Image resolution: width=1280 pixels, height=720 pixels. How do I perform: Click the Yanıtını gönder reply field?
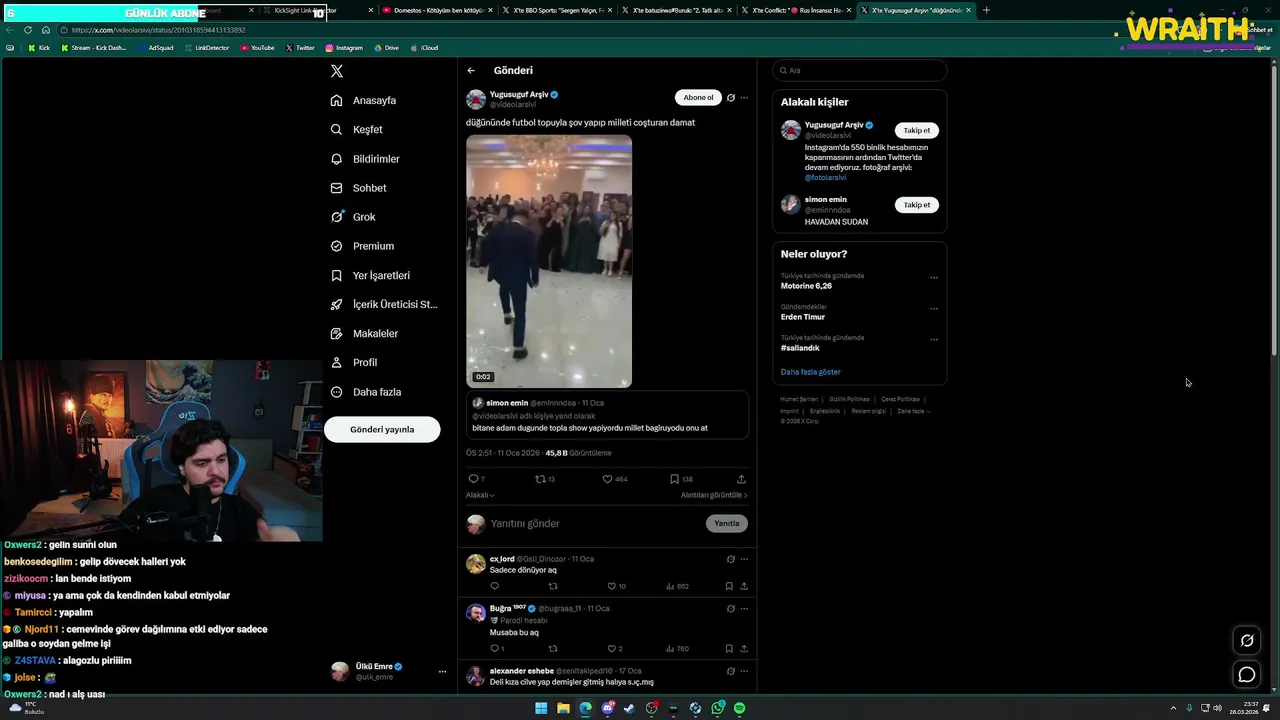point(594,524)
